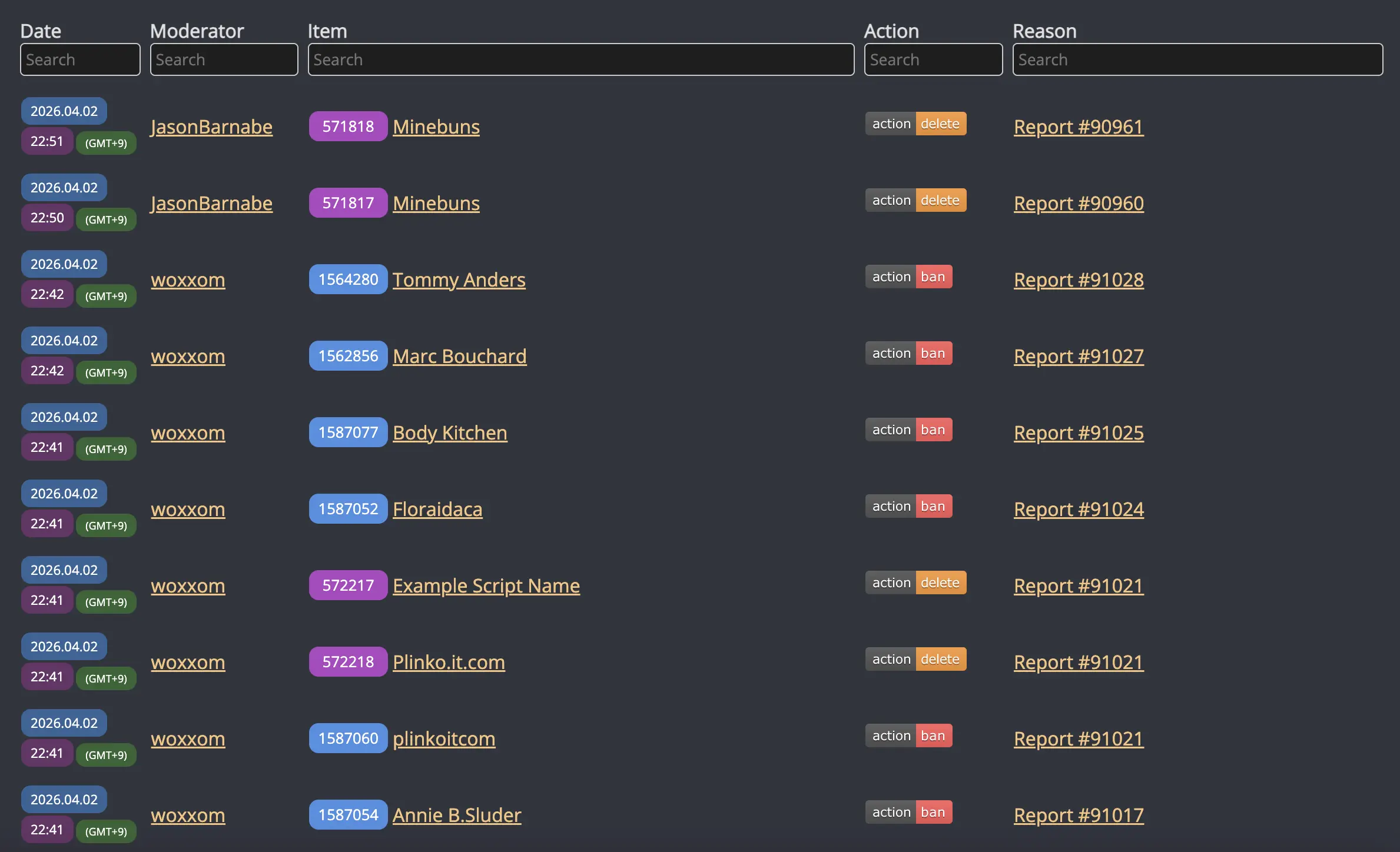Viewport: 1400px width, 852px height.
Task: Click the delete action badge for 572217
Action: [x=940, y=583]
